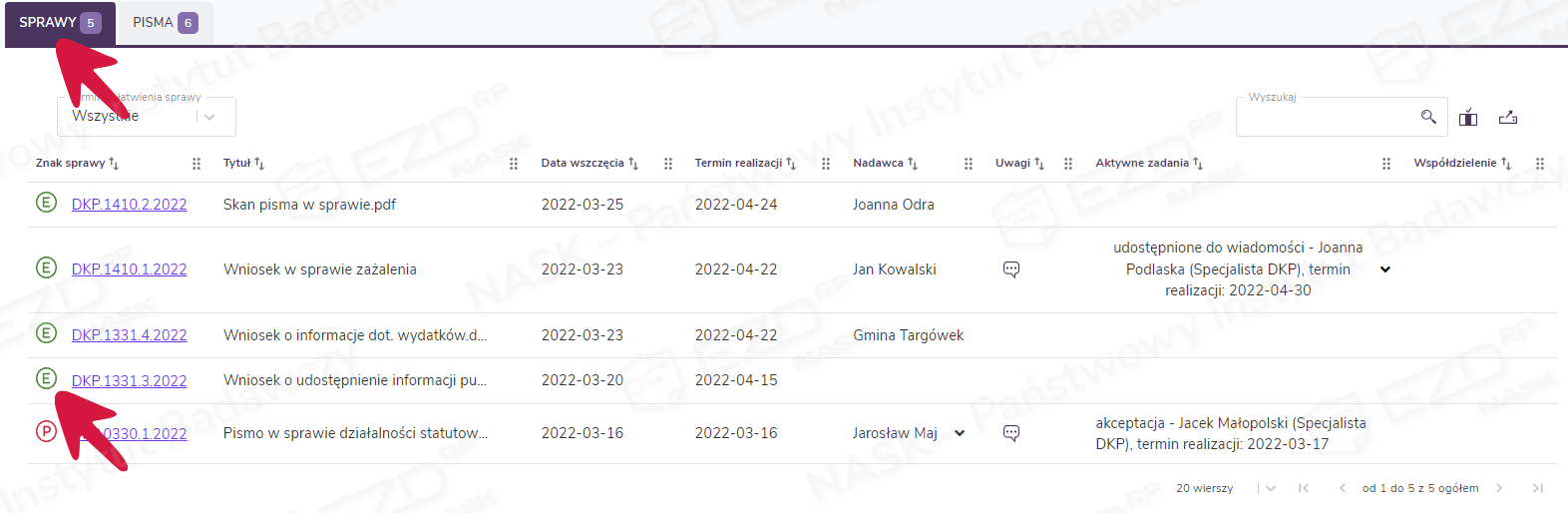Click the E status icon for DKP.1410.2.2022
Screen dimensions: 1568x513
[46, 203]
